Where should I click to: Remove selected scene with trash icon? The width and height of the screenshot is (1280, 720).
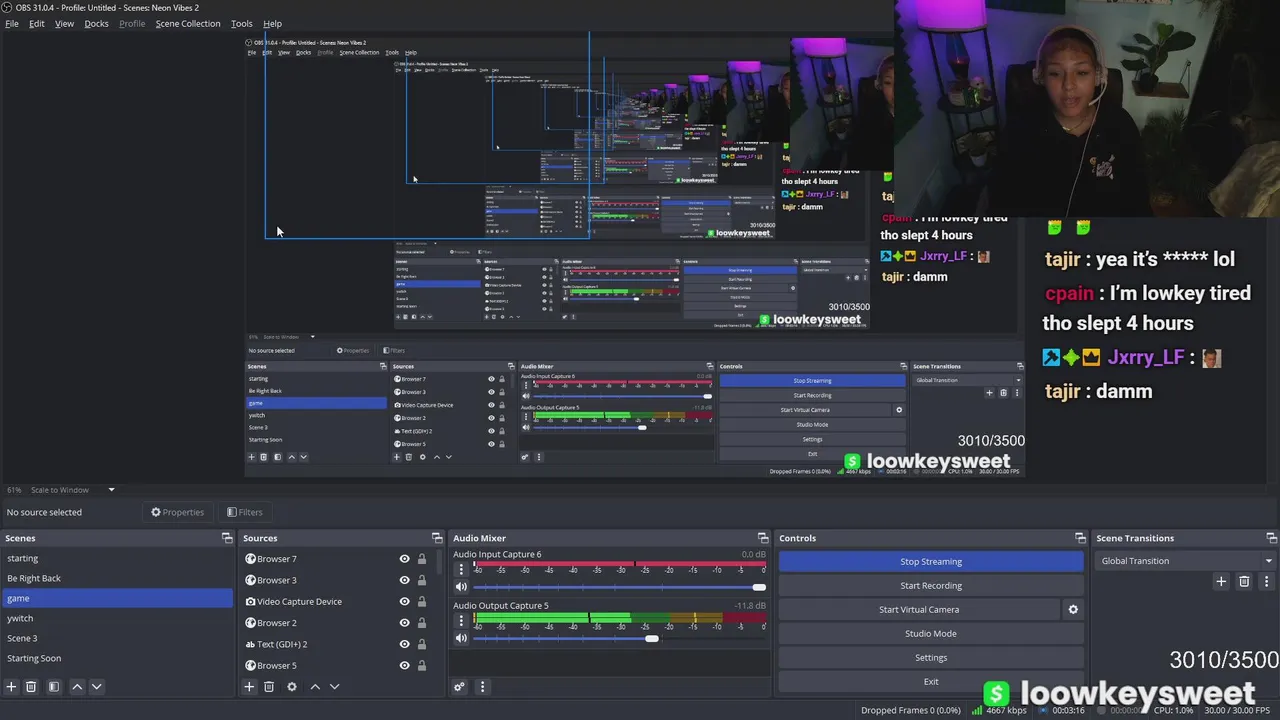pyautogui.click(x=31, y=687)
